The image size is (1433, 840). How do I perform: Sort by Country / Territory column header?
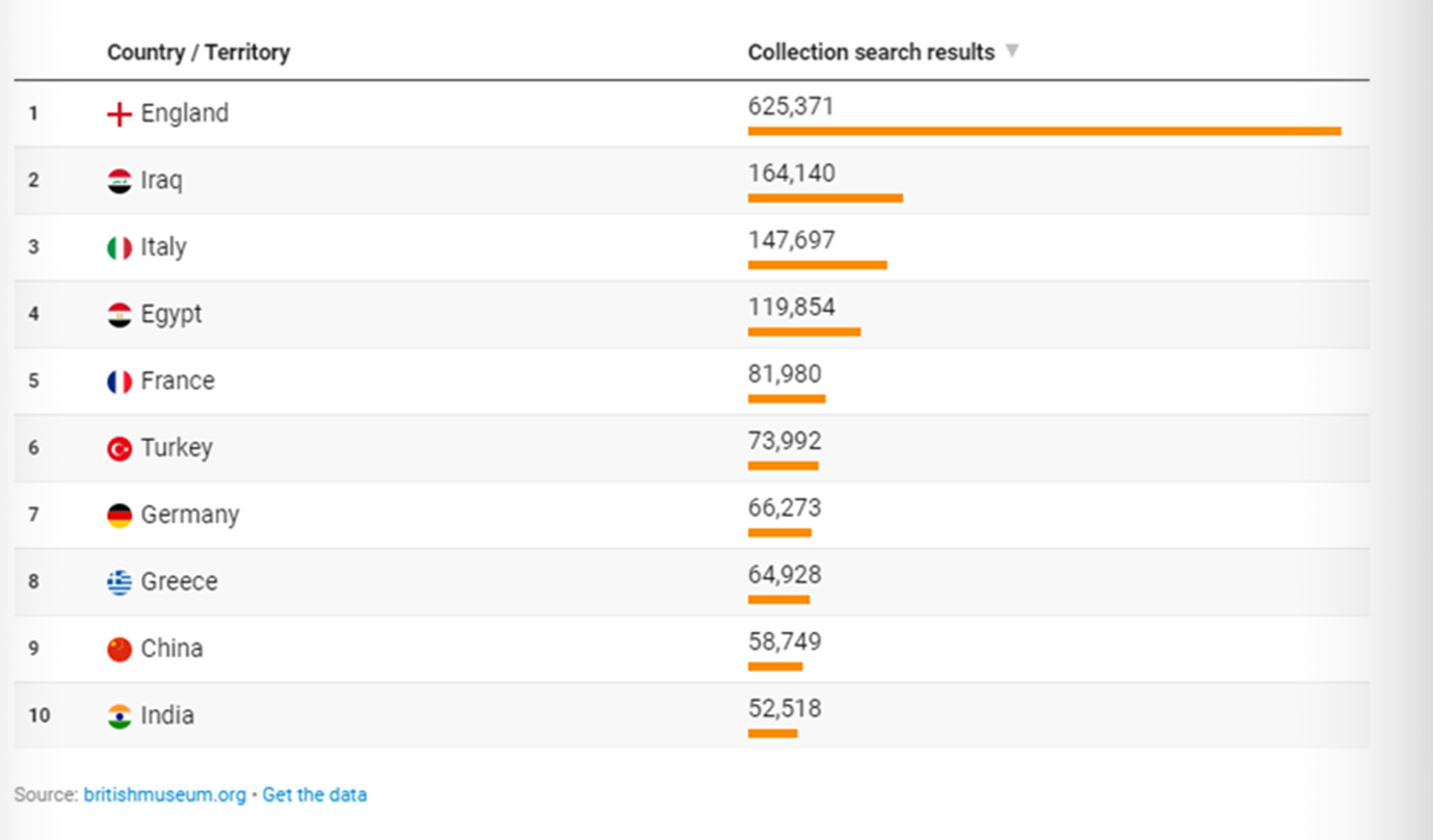tap(198, 52)
